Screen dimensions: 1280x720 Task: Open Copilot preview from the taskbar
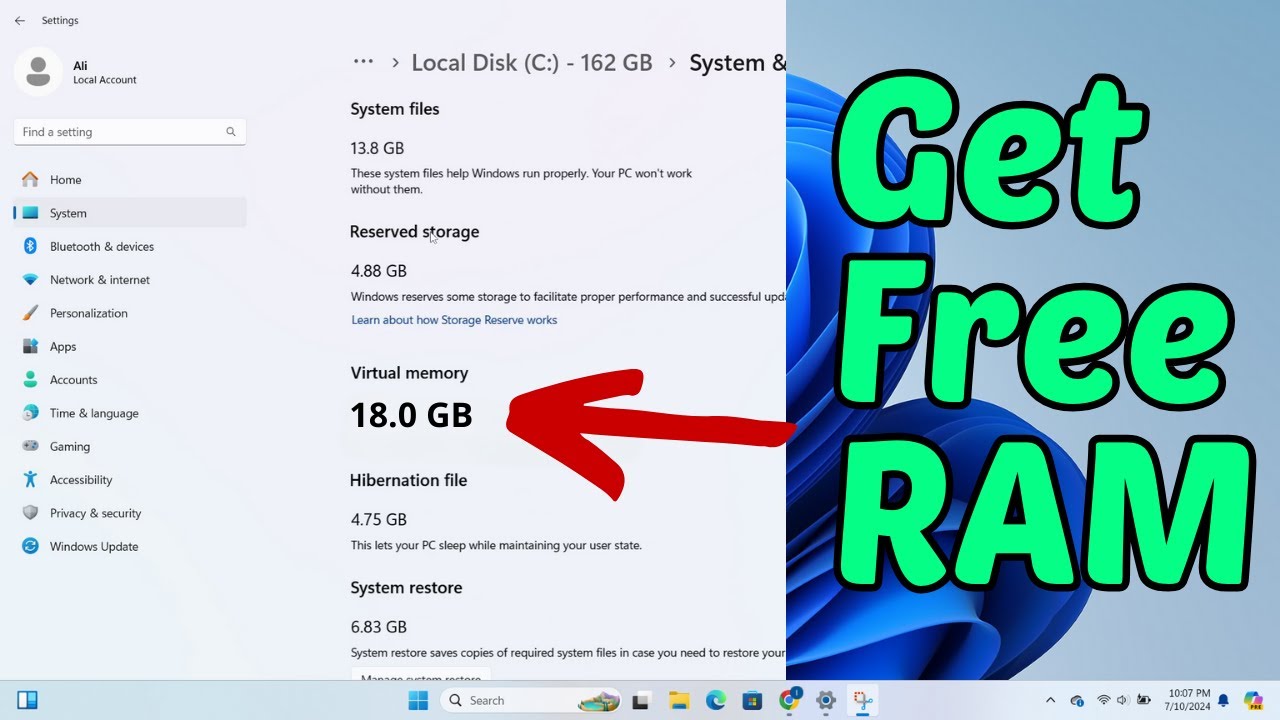click(x=1253, y=700)
